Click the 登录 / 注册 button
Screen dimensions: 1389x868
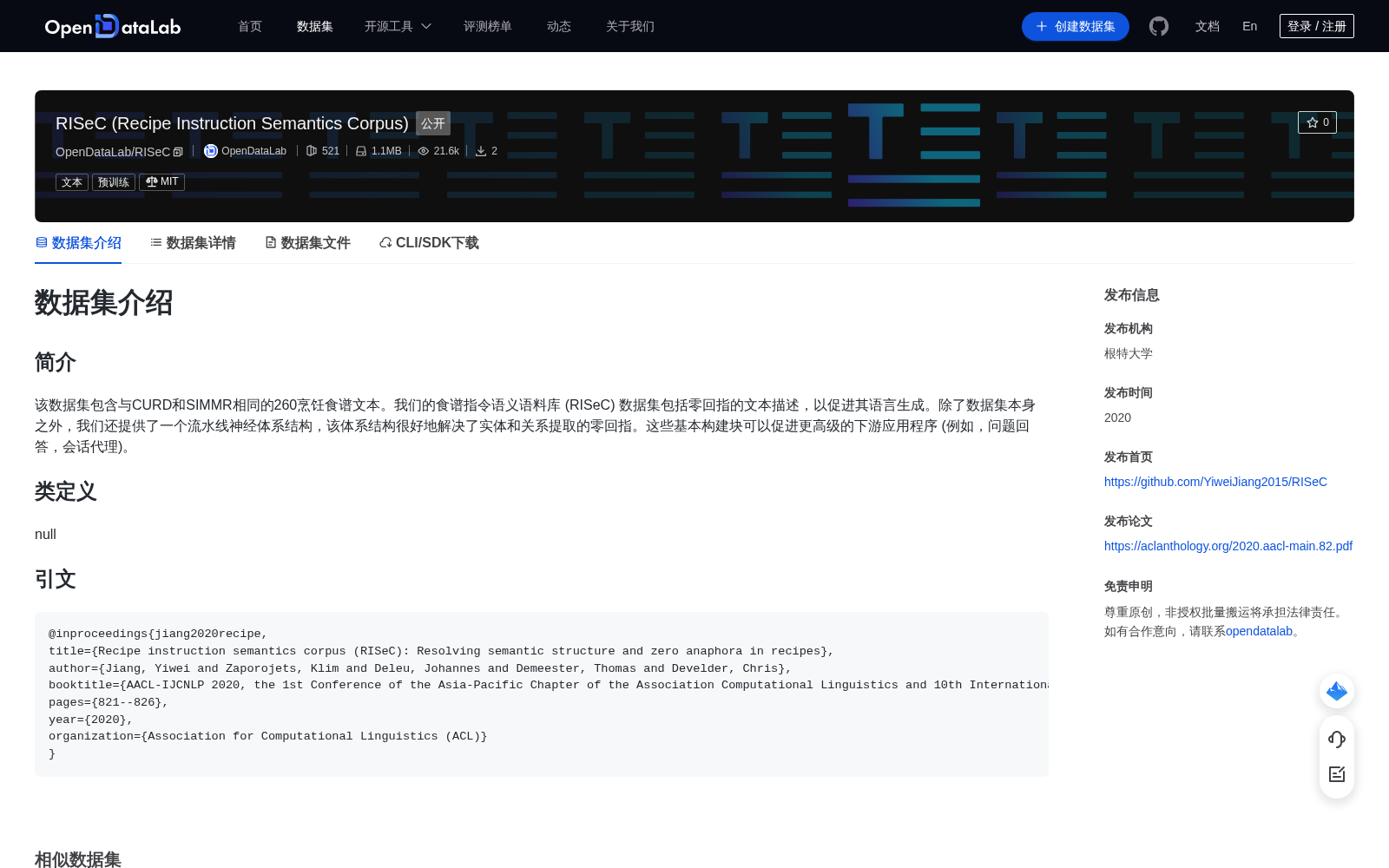tap(1317, 26)
